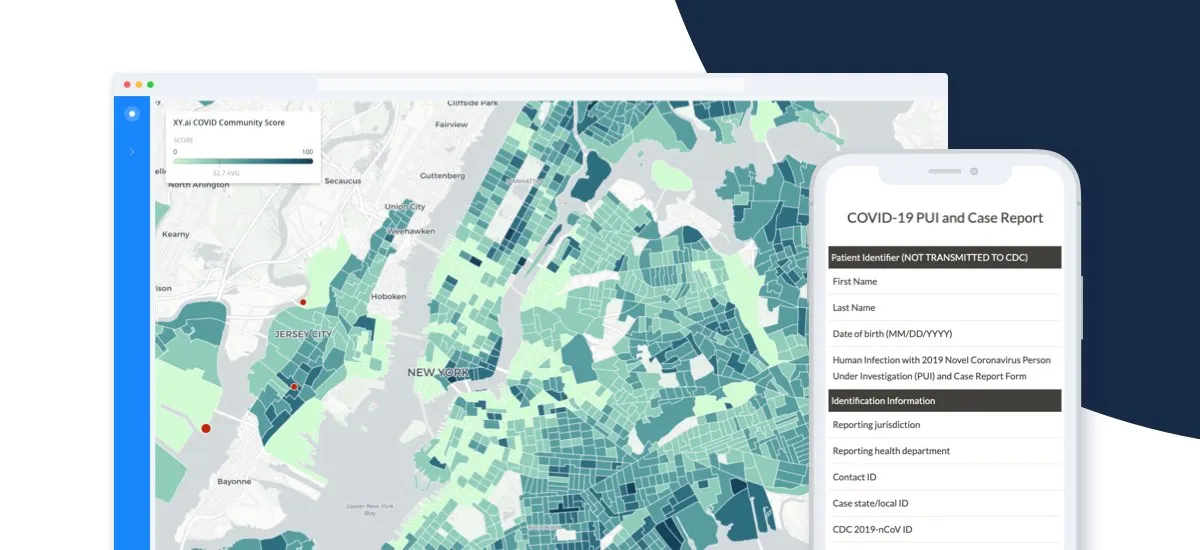The image size is (1200, 550).
Task: Click the circular logo icon in blue sidebar
Action: point(131,114)
